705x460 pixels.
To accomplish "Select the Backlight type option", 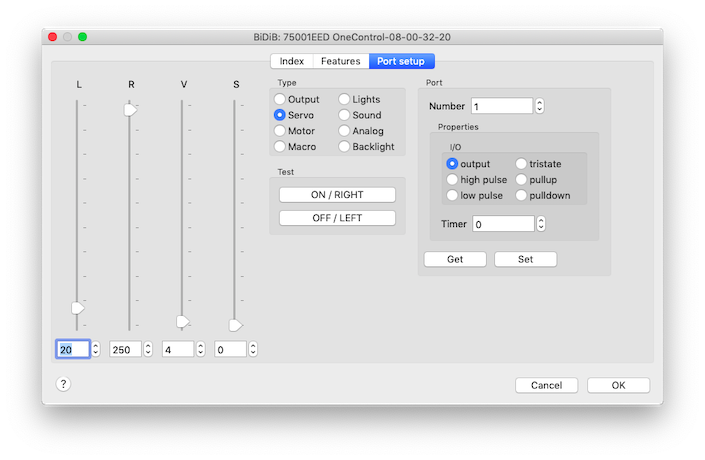I will click(345, 147).
